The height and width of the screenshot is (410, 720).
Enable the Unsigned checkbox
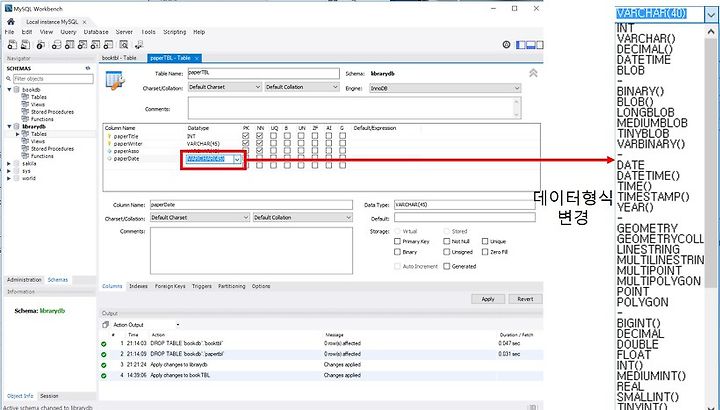click(x=446, y=252)
